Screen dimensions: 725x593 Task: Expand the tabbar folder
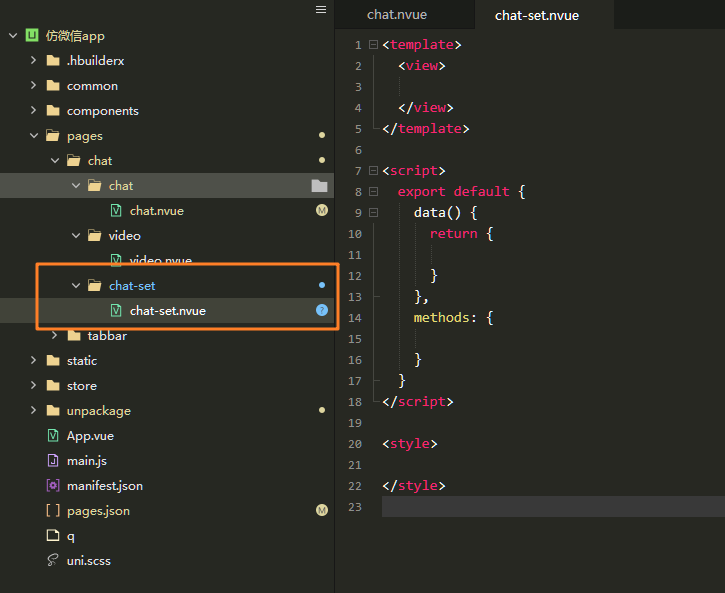coord(55,335)
